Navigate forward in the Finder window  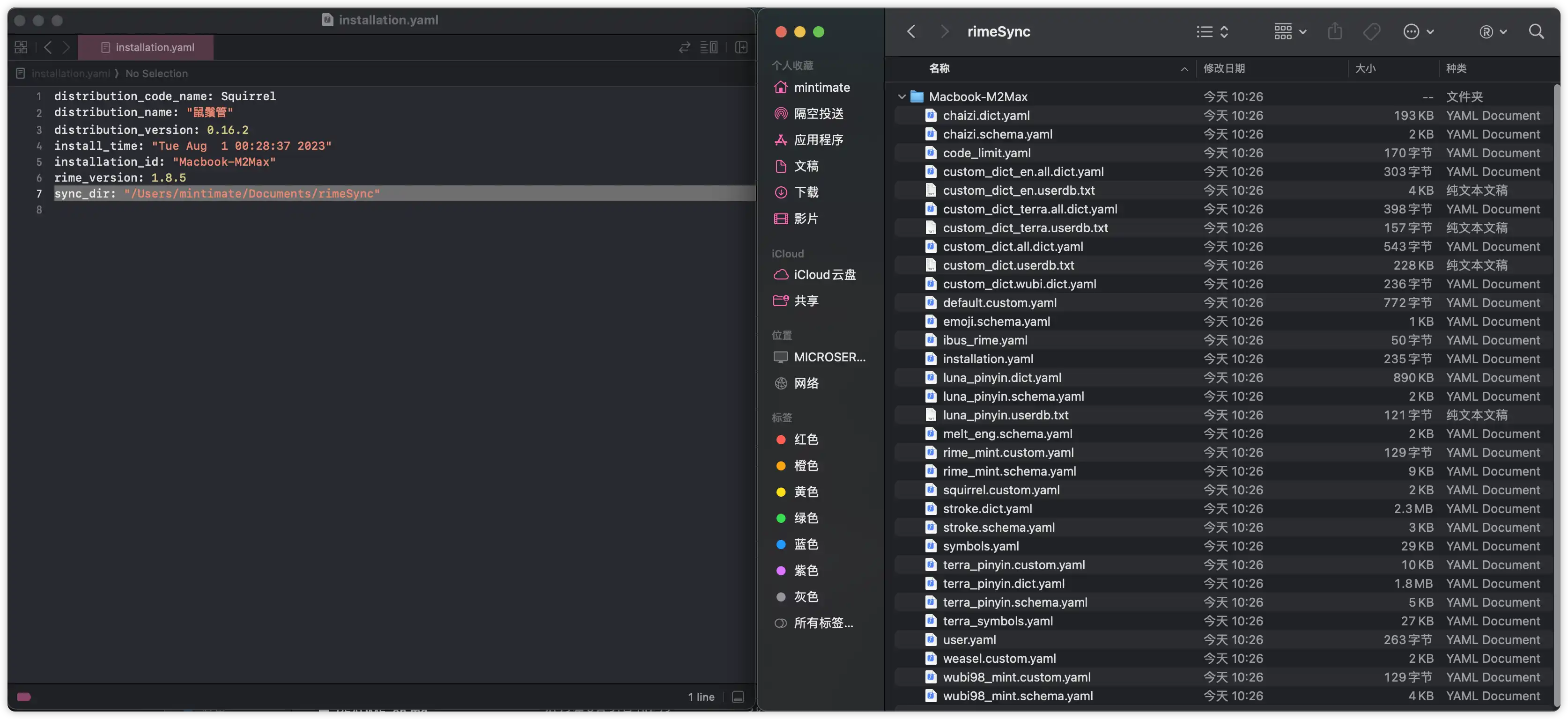(x=944, y=32)
